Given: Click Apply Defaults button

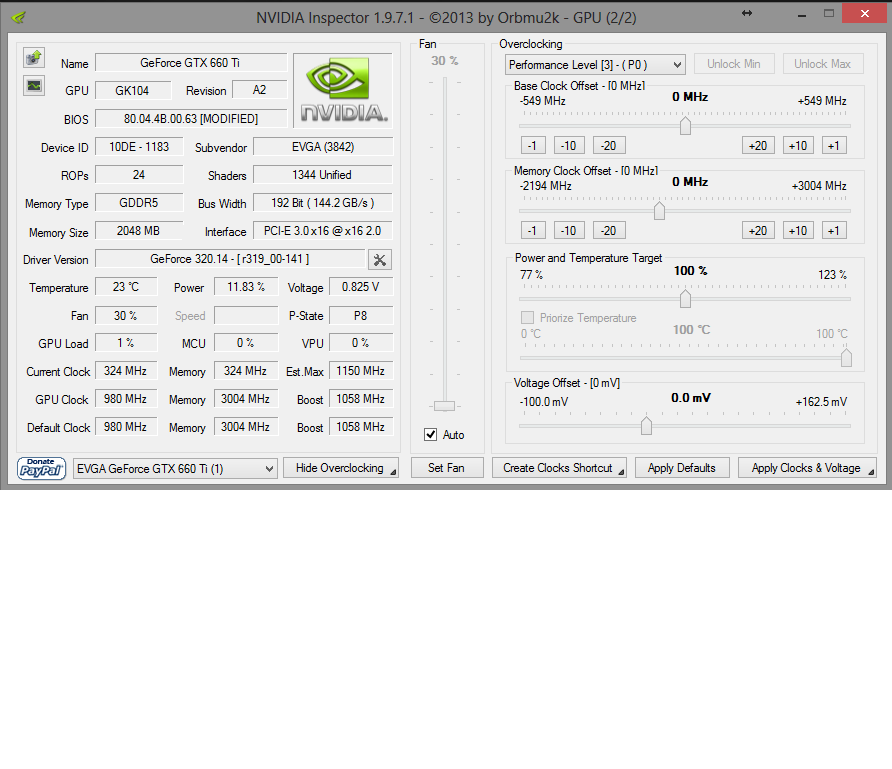Looking at the screenshot, I should [x=682, y=468].
